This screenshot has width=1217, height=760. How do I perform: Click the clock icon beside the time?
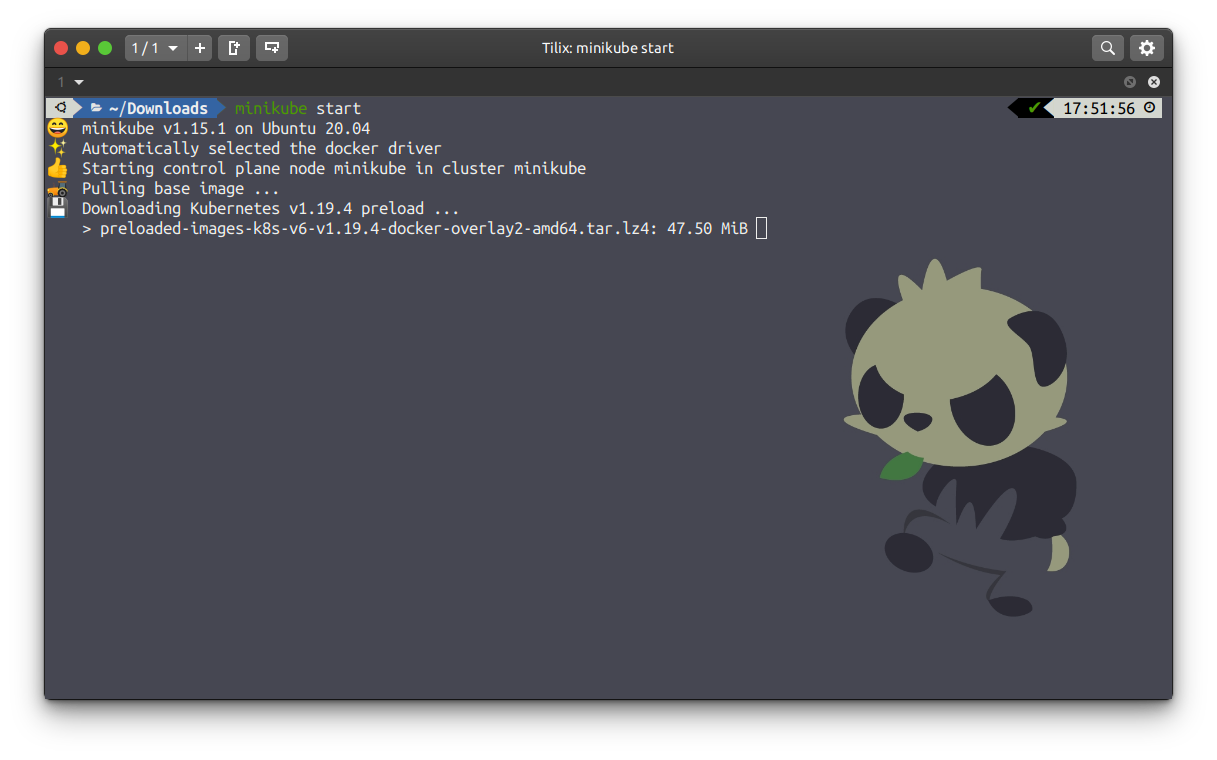coord(1149,108)
